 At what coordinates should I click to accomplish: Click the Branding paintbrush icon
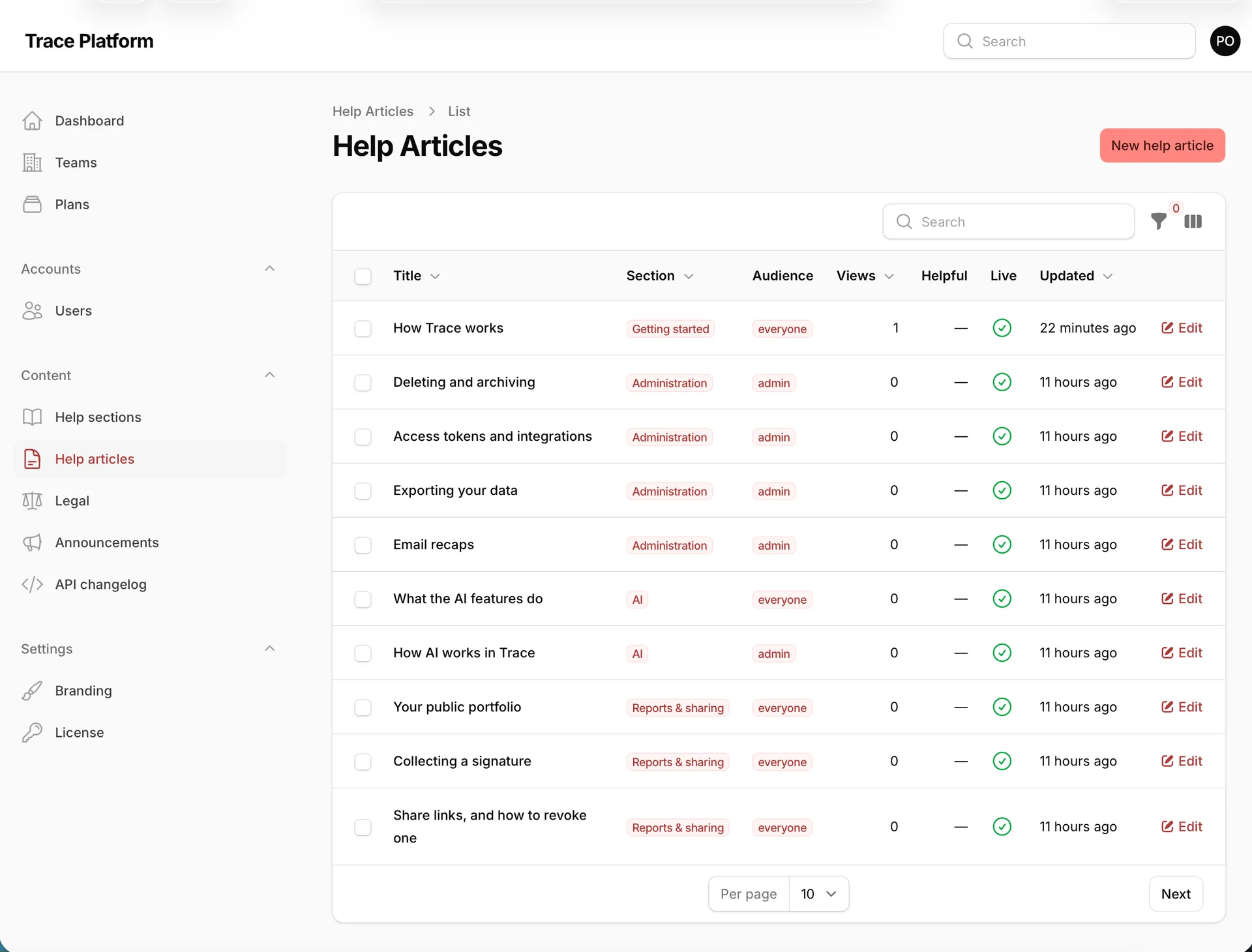[32, 690]
